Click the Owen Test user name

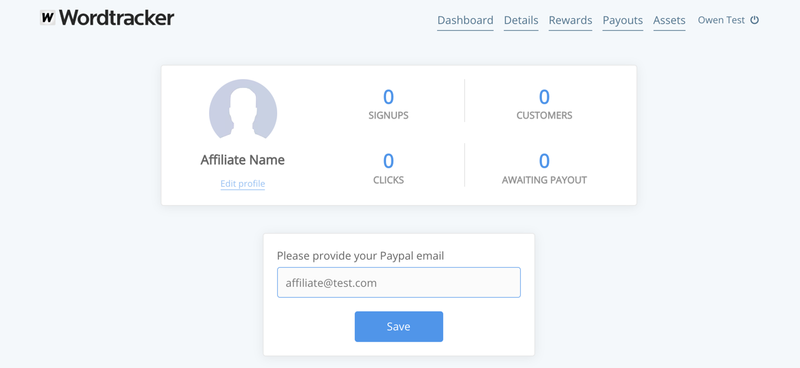[721, 20]
